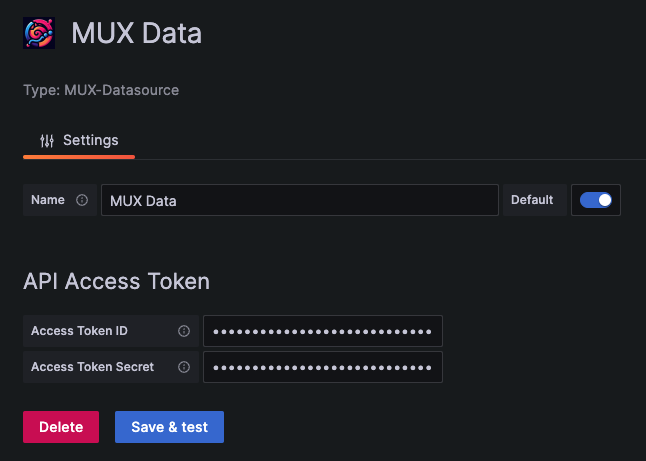
Task: Open the Access Token ID info icon
Action: [184, 331]
